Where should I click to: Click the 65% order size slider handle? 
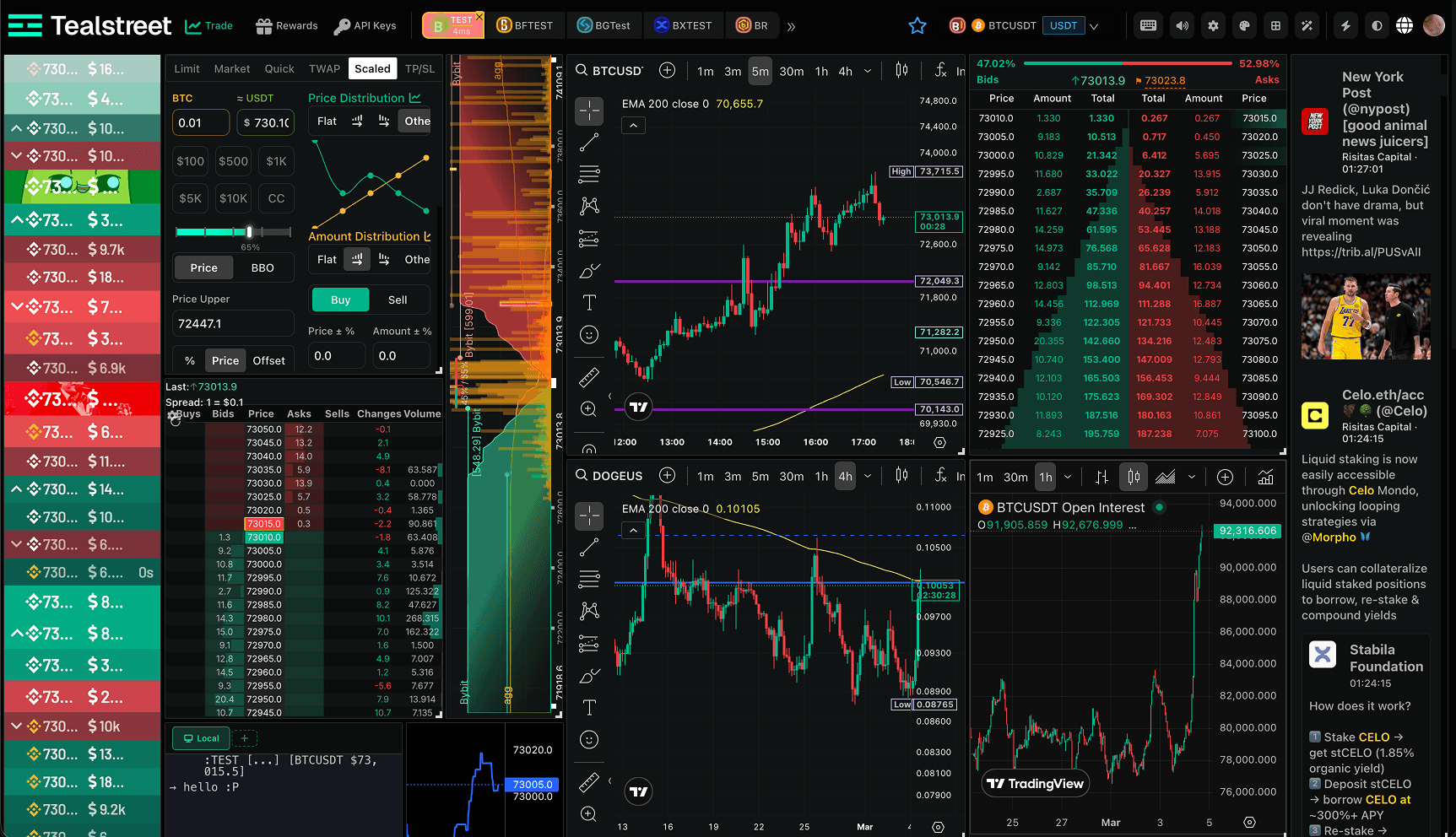pyautogui.click(x=249, y=232)
